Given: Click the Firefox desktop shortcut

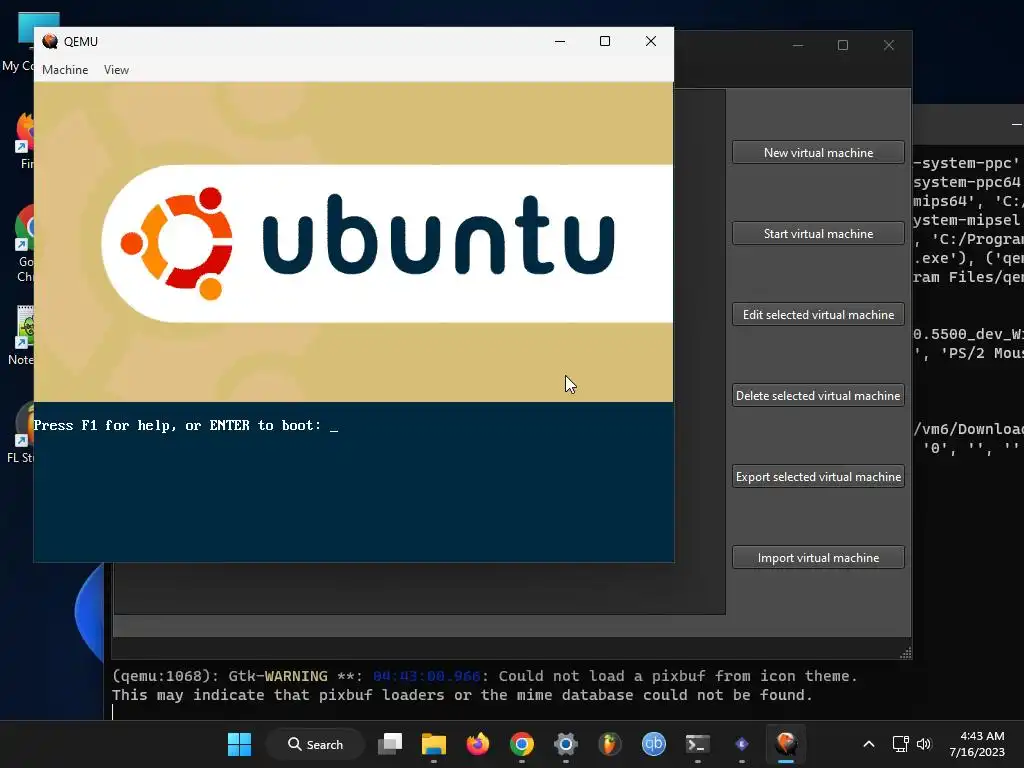Looking at the screenshot, I should (x=25, y=140).
